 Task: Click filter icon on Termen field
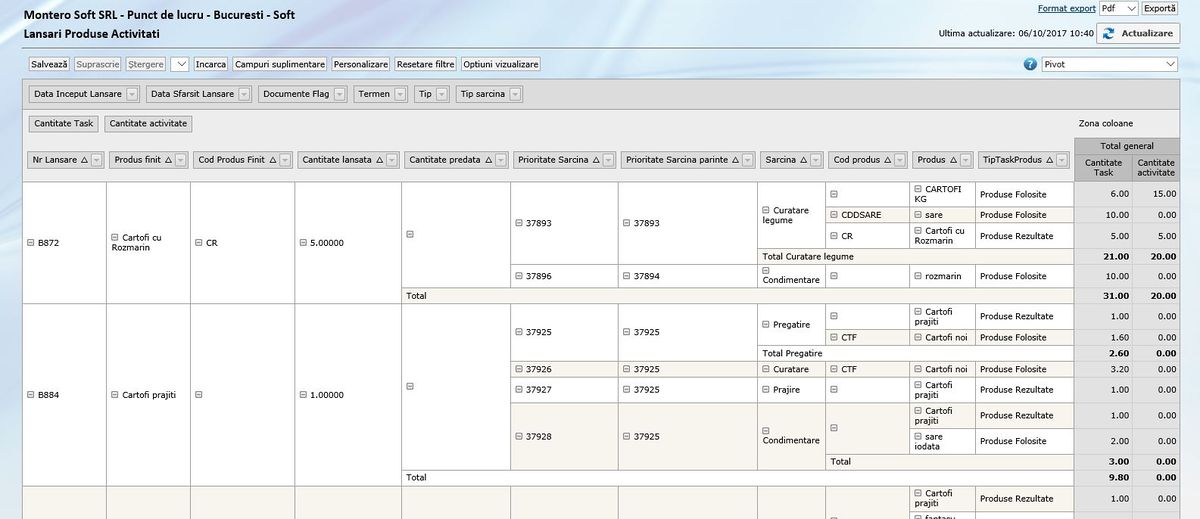click(x=400, y=94)
